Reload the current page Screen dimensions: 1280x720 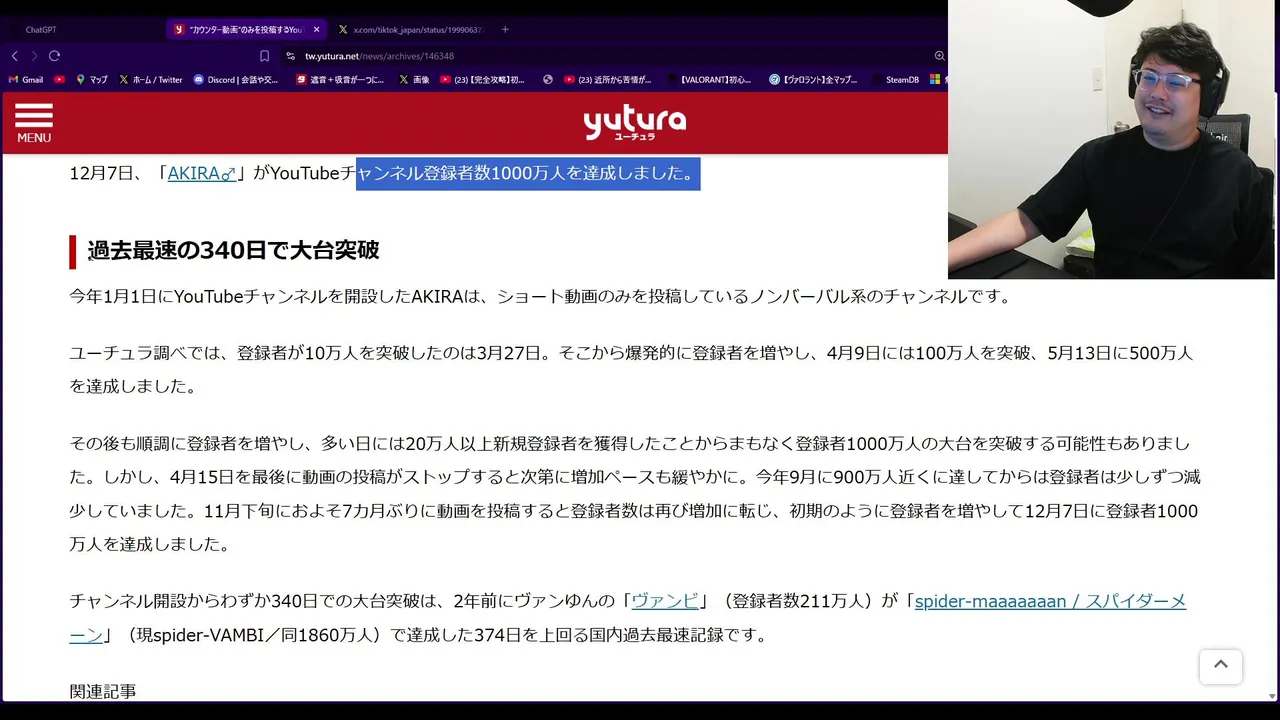point(54,56)
